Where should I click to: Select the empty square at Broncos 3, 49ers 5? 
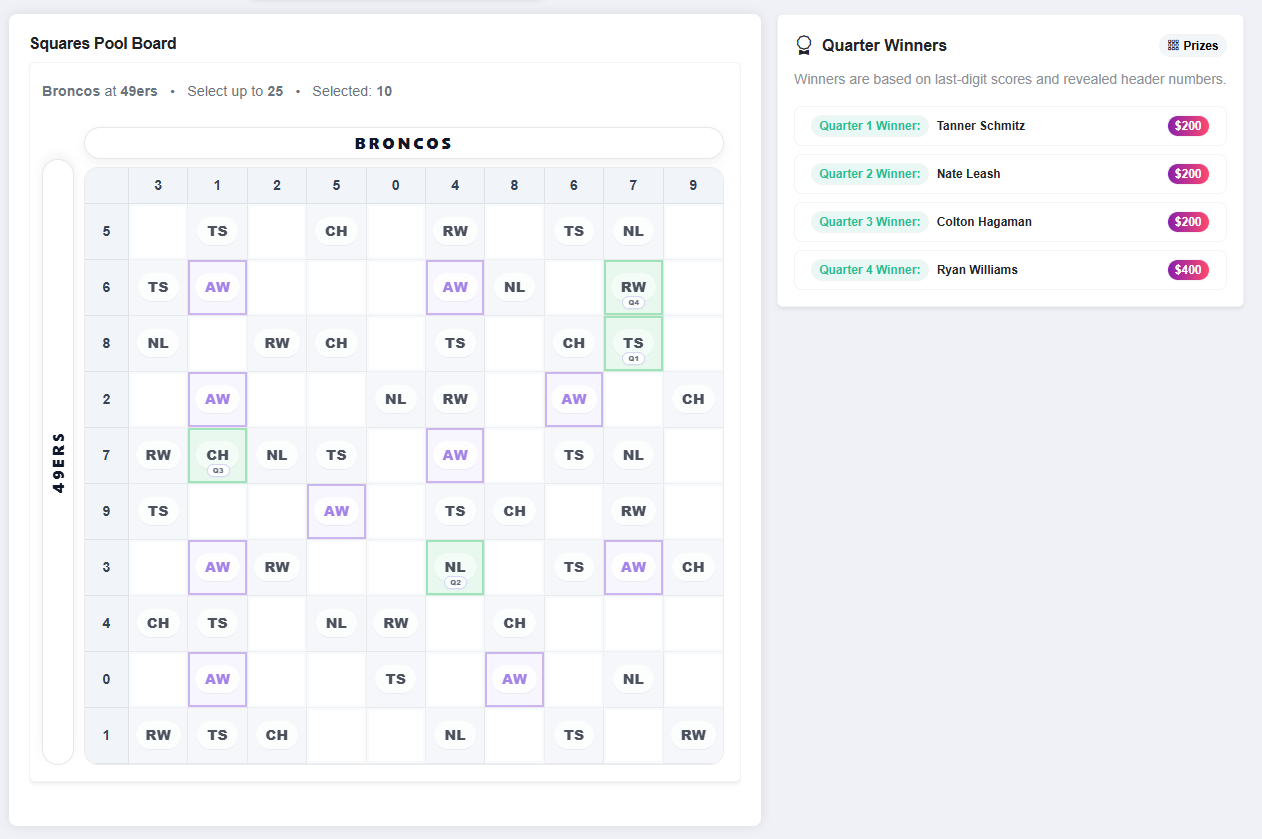[158, 231]
